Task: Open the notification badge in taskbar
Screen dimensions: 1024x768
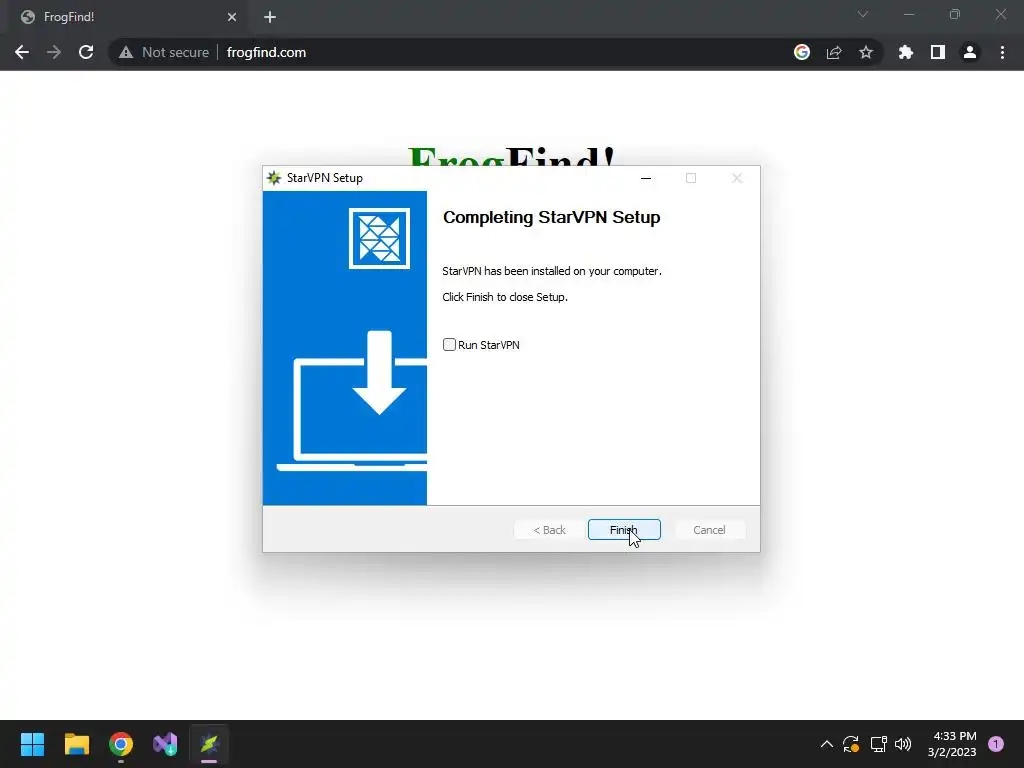Action: [996, 744]
